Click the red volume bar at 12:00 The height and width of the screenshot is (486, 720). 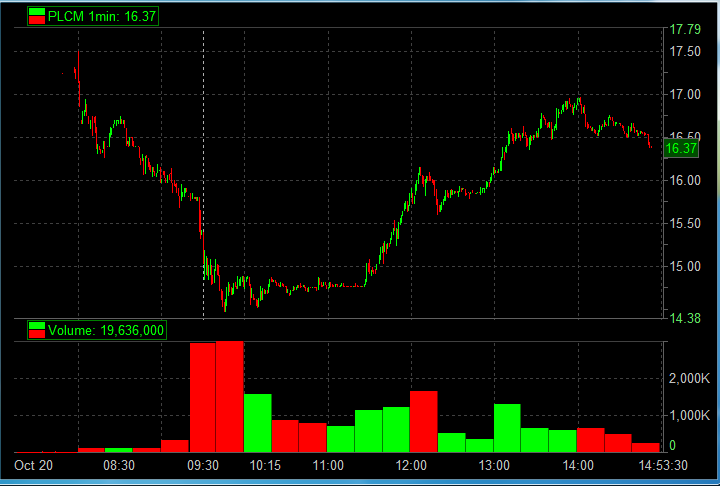click(x=423, y=422)
